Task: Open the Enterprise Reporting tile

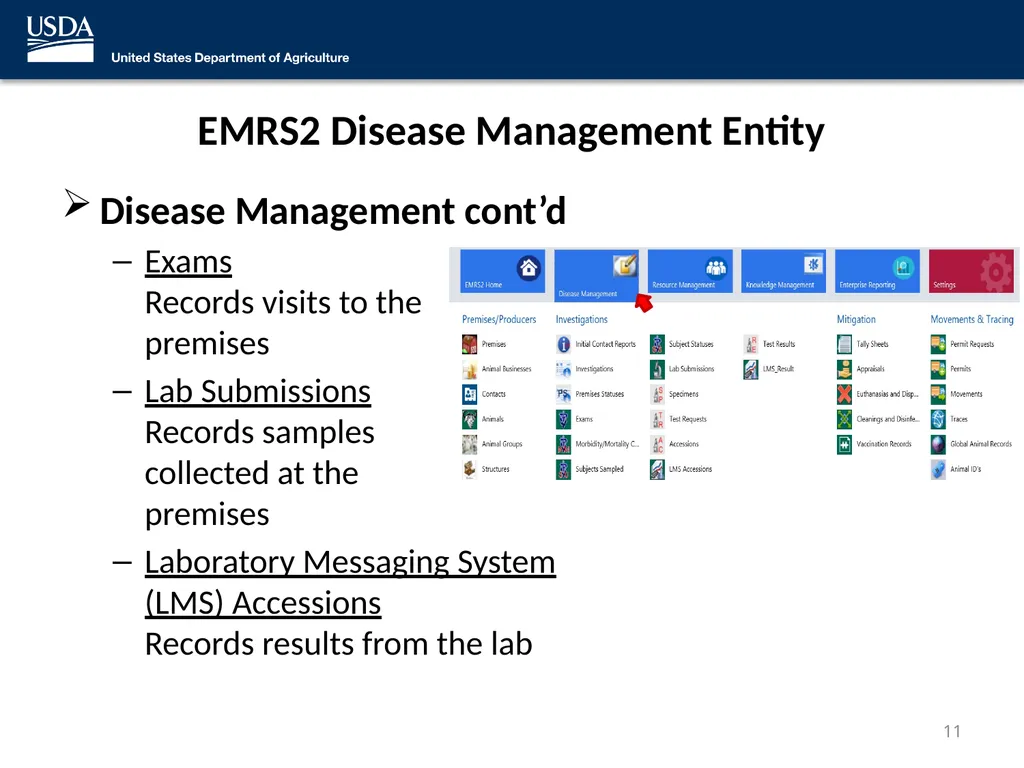Action: [x=877, y=271]
